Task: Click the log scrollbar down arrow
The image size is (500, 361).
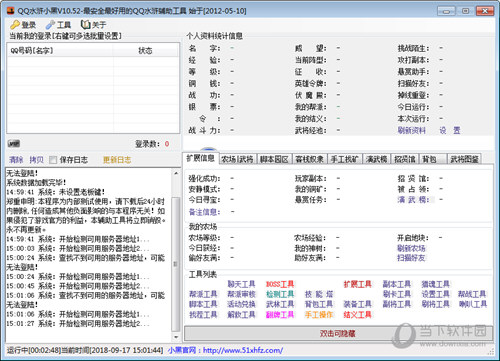Action: pyautogui.click(x=176, y=337)
